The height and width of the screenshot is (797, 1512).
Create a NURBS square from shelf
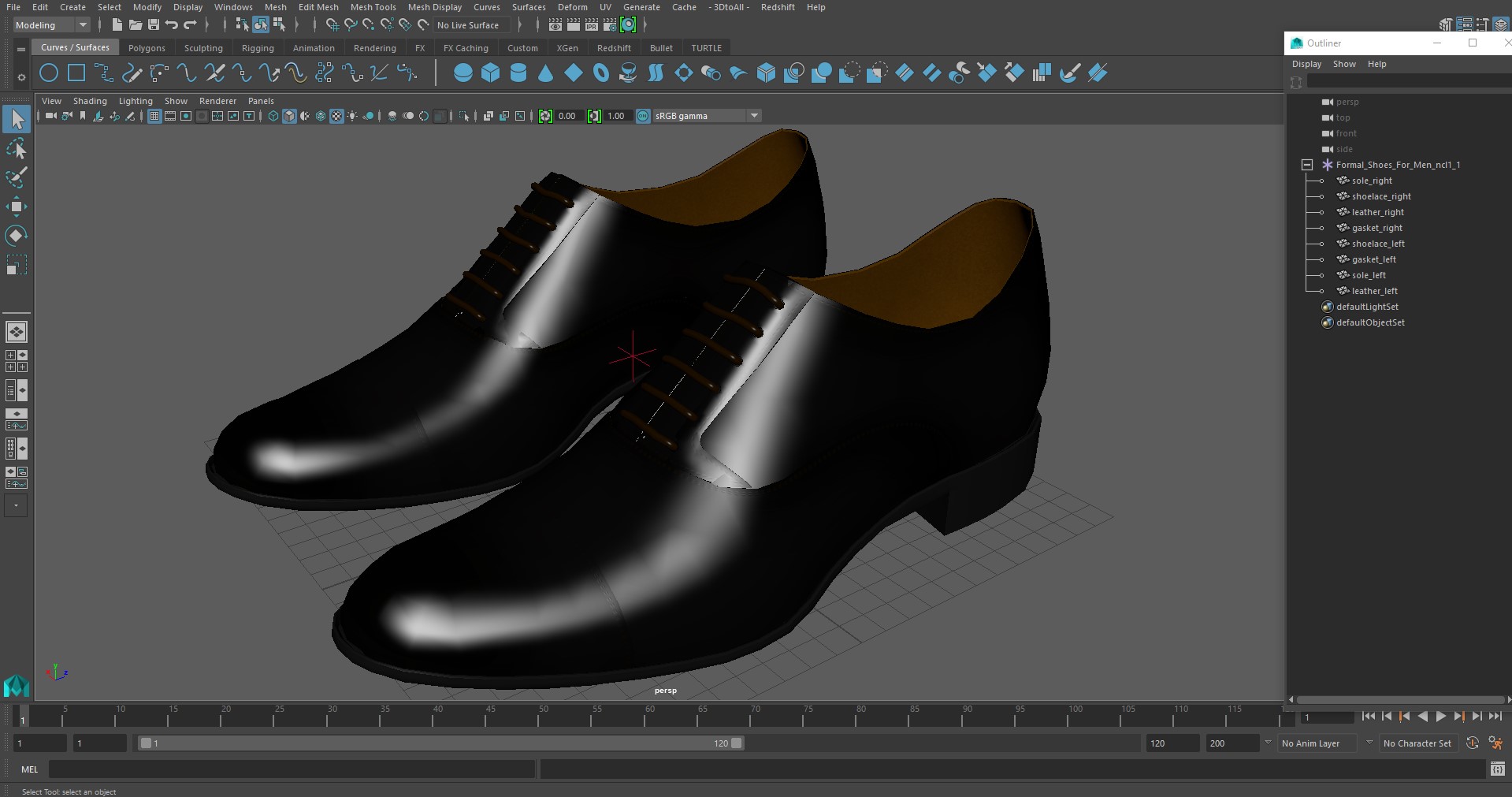(x=76, y=73)
